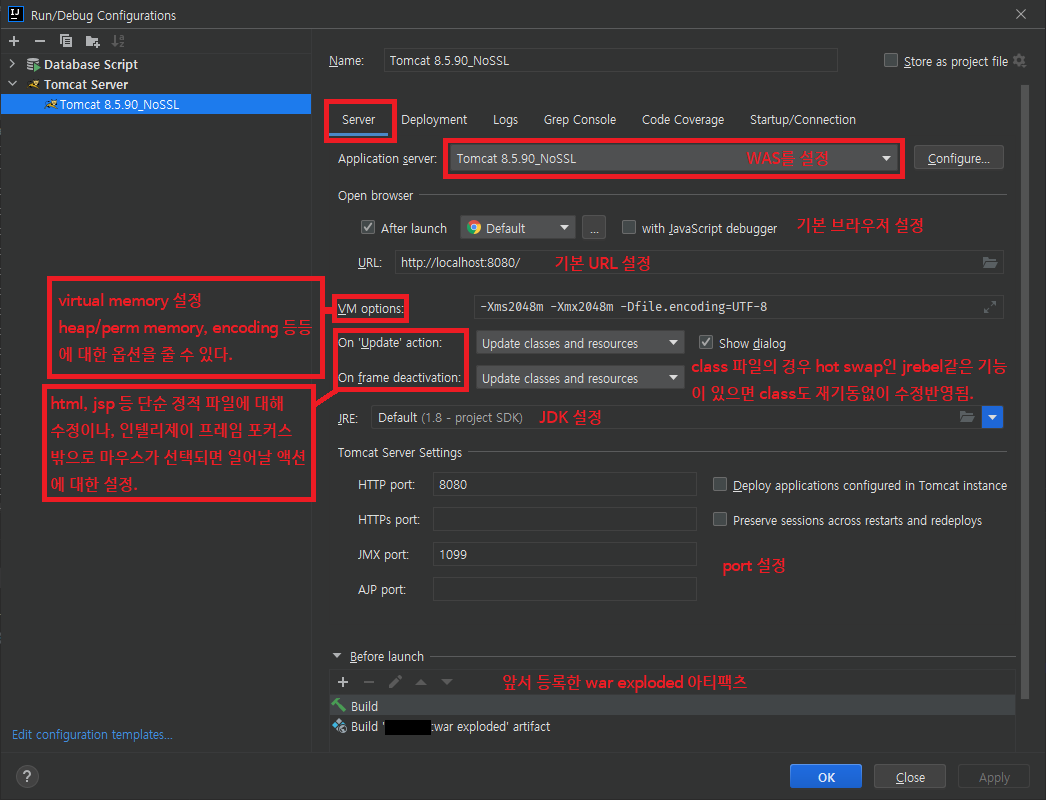Click the HTTP port field
1046x800 pixels.
pyautogui.click(x=564, y=484)
